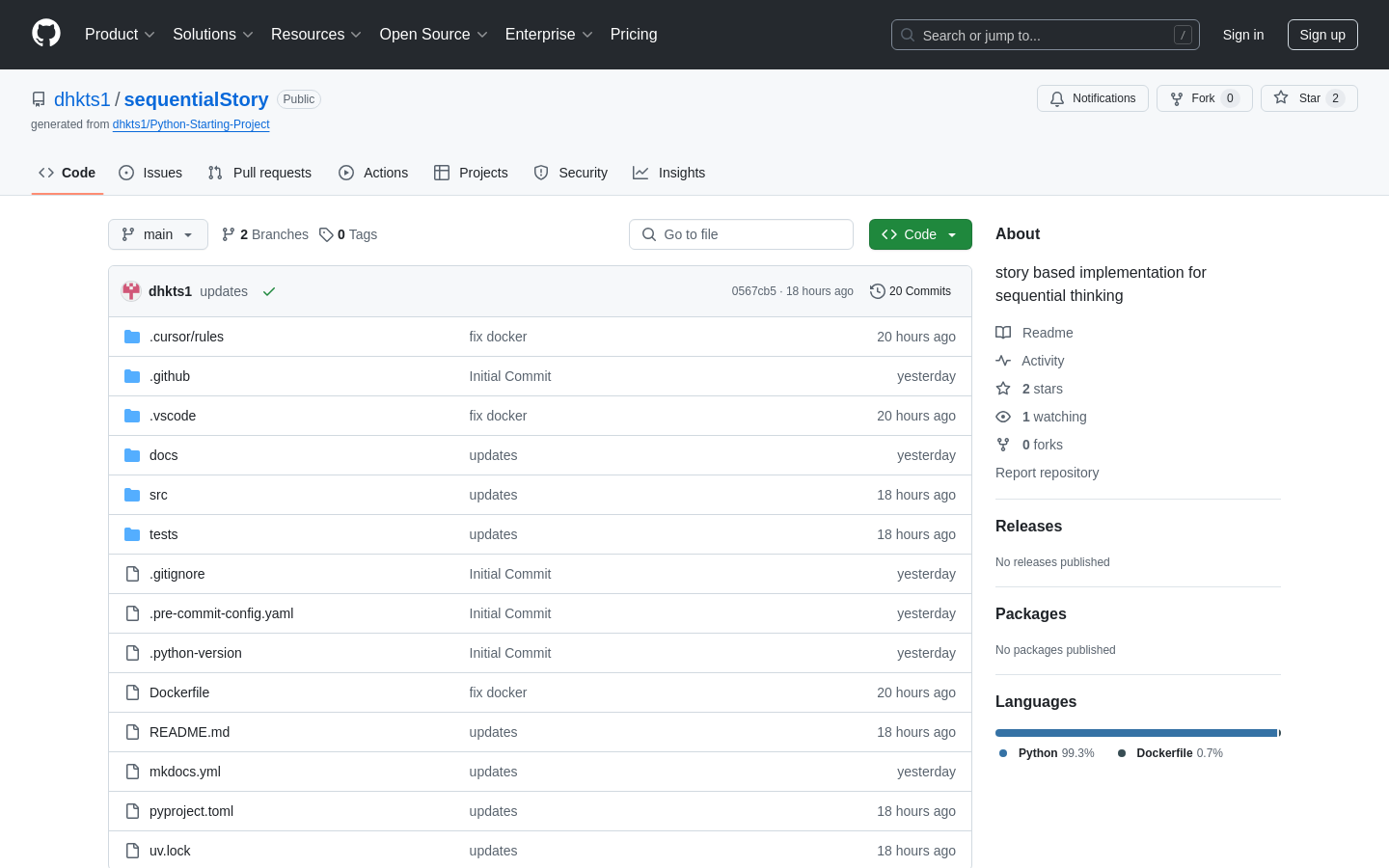
Task: Click the .cursor/rules folder icon
Action: pos(132,337)
